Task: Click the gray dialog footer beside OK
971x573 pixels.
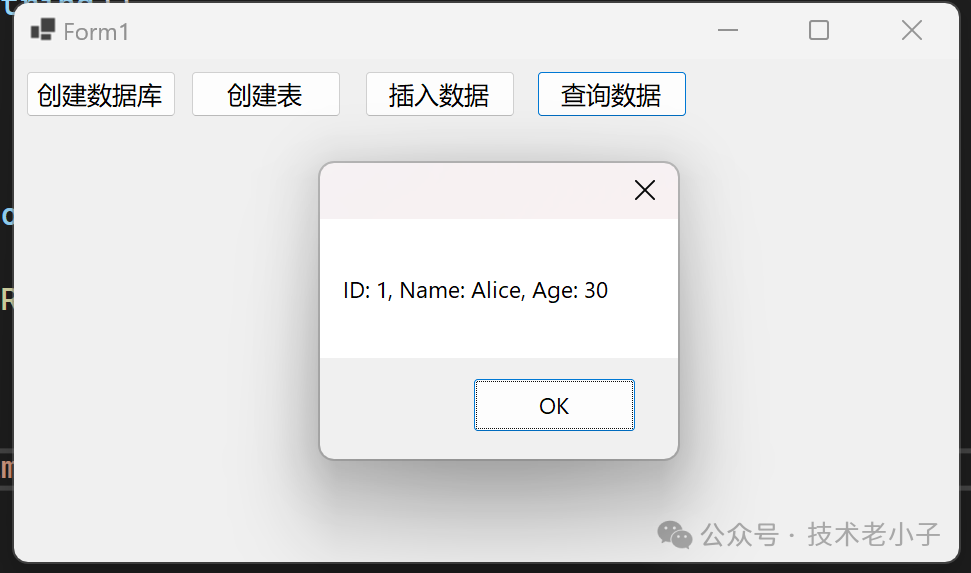Action: pos(396,406)
